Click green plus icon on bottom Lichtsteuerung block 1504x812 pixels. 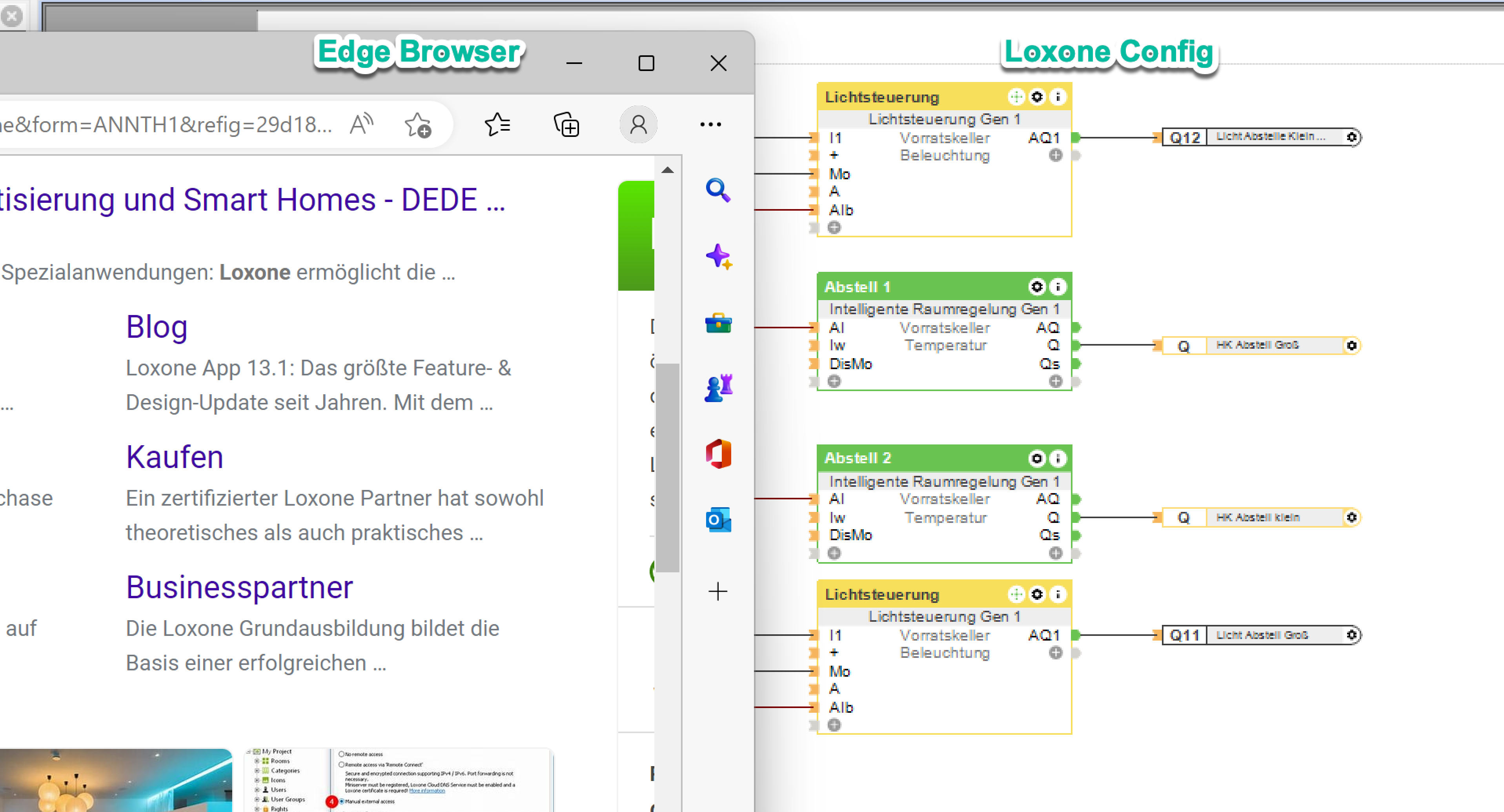pos(1016,594)
